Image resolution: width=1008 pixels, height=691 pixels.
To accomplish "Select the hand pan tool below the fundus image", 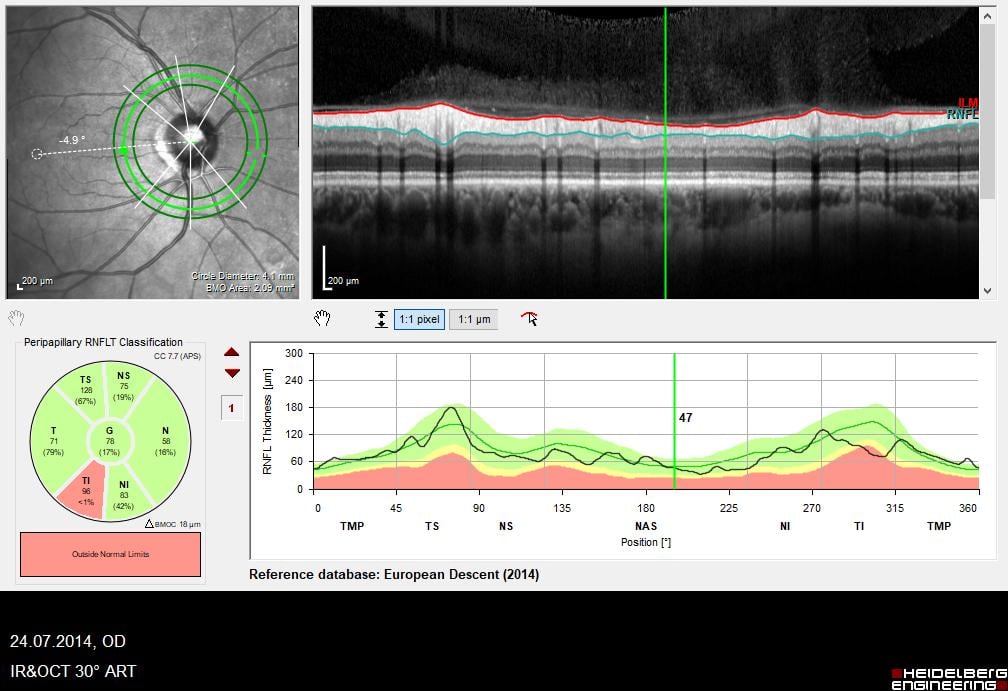I will pos(15,318).
